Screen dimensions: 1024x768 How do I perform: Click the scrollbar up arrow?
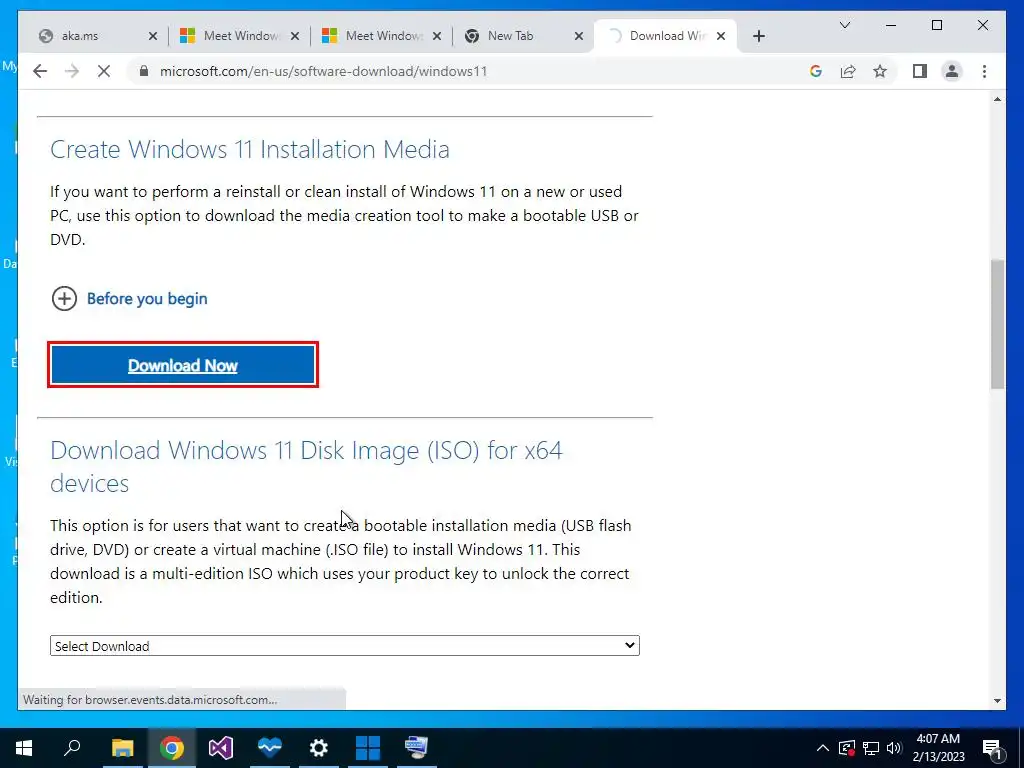[x=997, y=99]
